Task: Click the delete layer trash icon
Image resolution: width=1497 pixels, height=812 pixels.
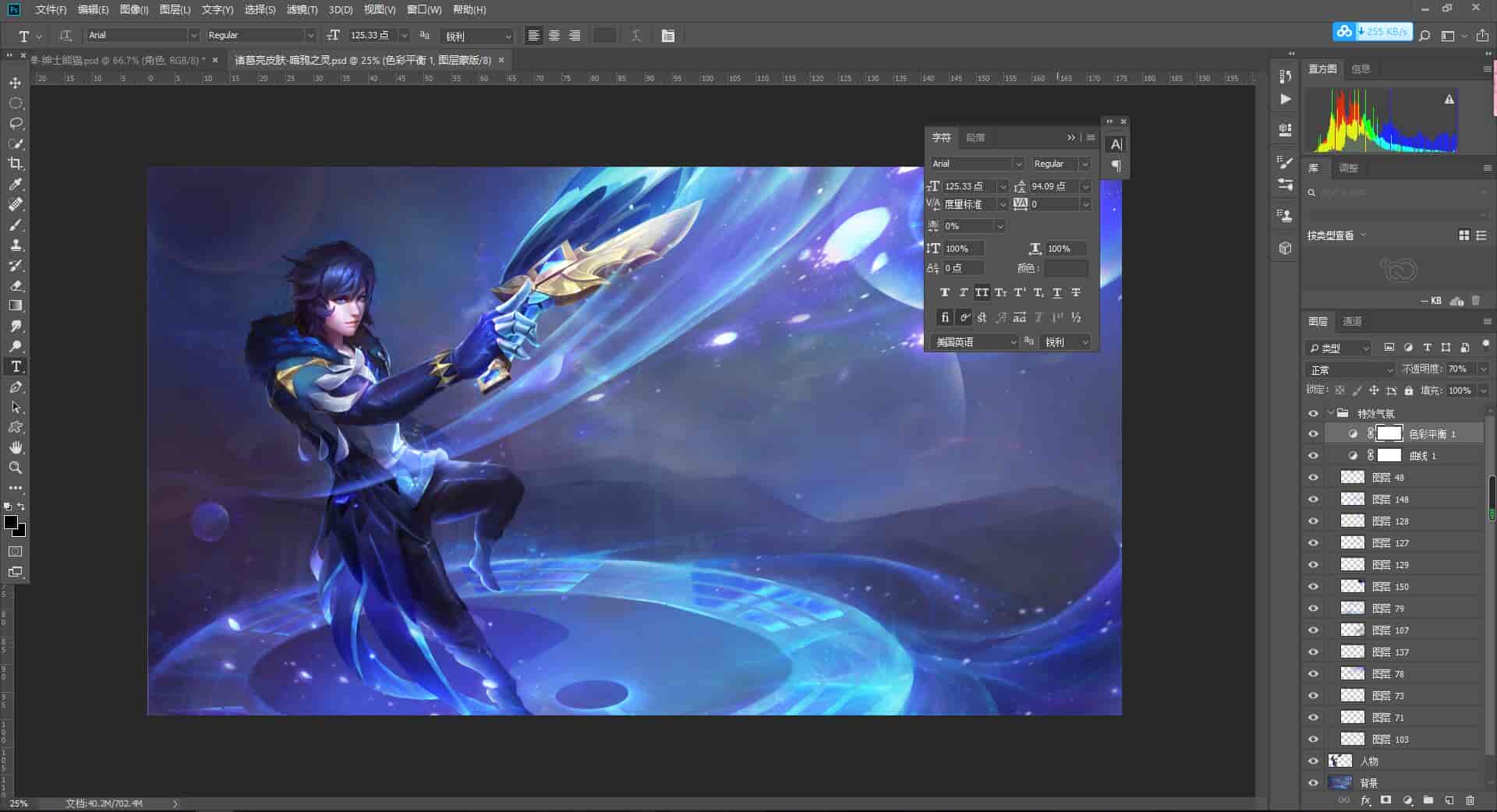Action: tap(1470, 800)
